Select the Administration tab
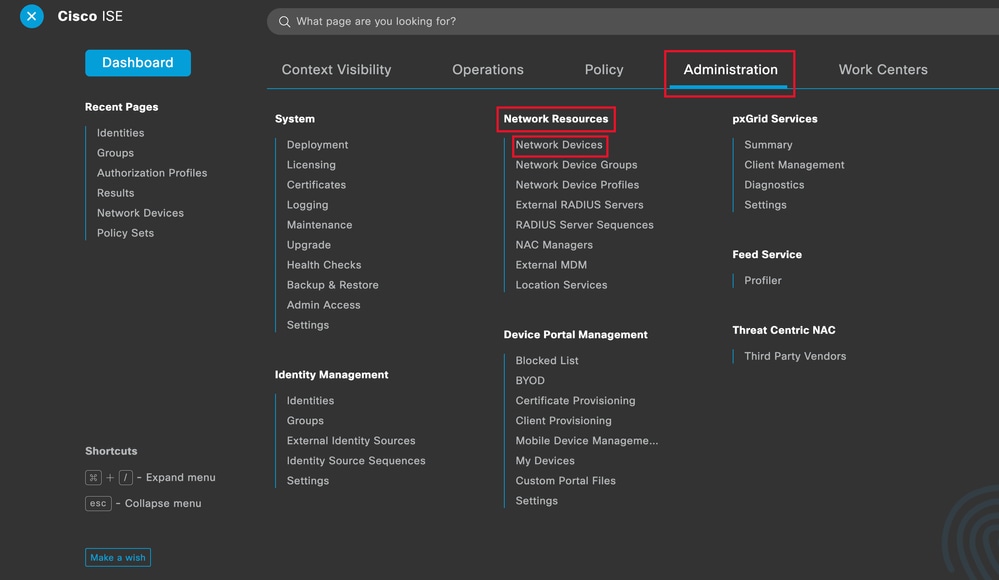This screenshot has width=999, height=580. (x=730, y=69)
